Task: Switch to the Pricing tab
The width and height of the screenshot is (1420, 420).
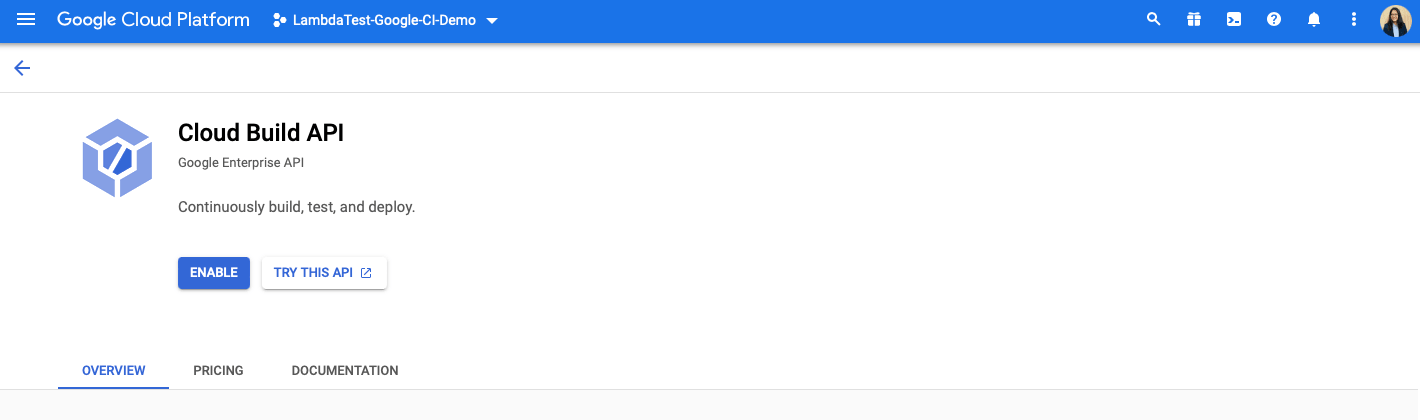Action: click(218, 370)
